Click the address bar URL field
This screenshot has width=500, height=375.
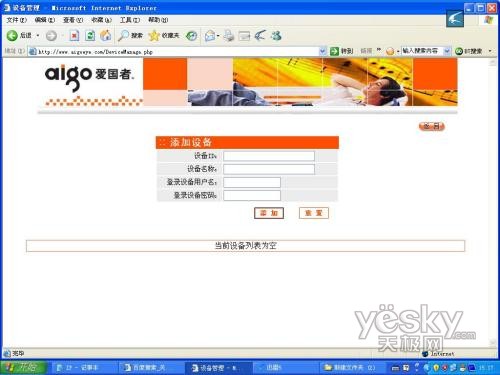[x=178, y=51]
